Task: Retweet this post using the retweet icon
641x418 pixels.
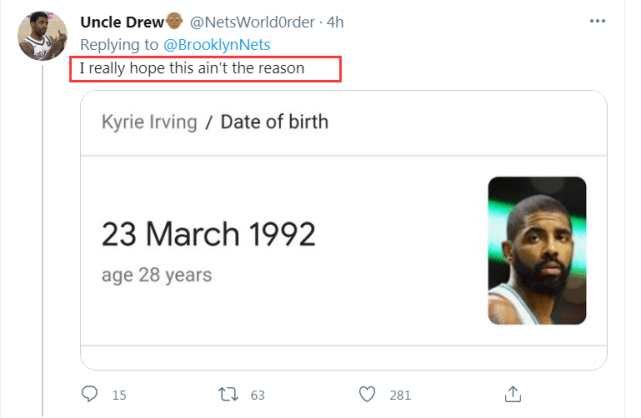Action: [x=230, y=394]
